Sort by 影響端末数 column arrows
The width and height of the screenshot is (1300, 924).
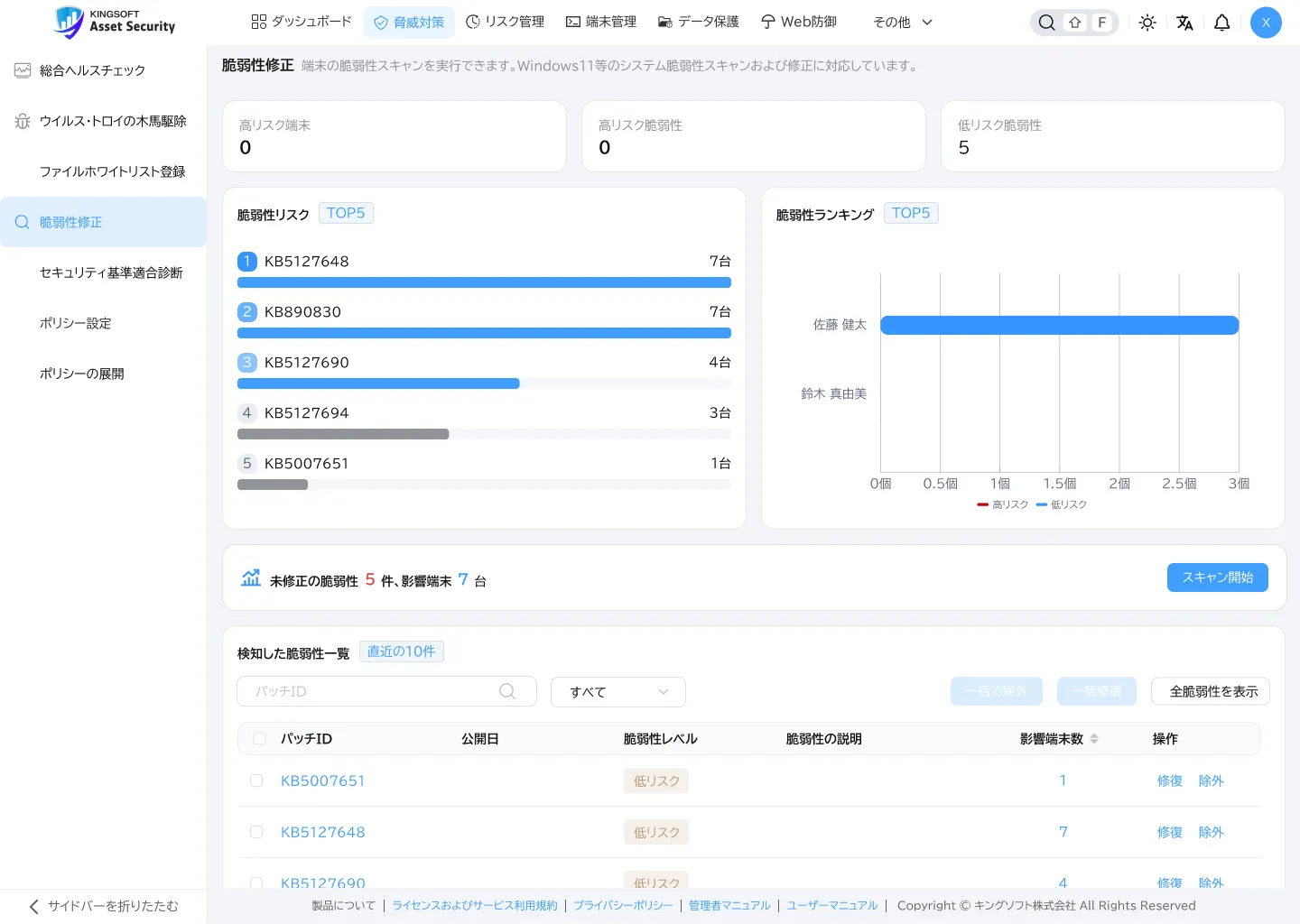point(1094,739)
